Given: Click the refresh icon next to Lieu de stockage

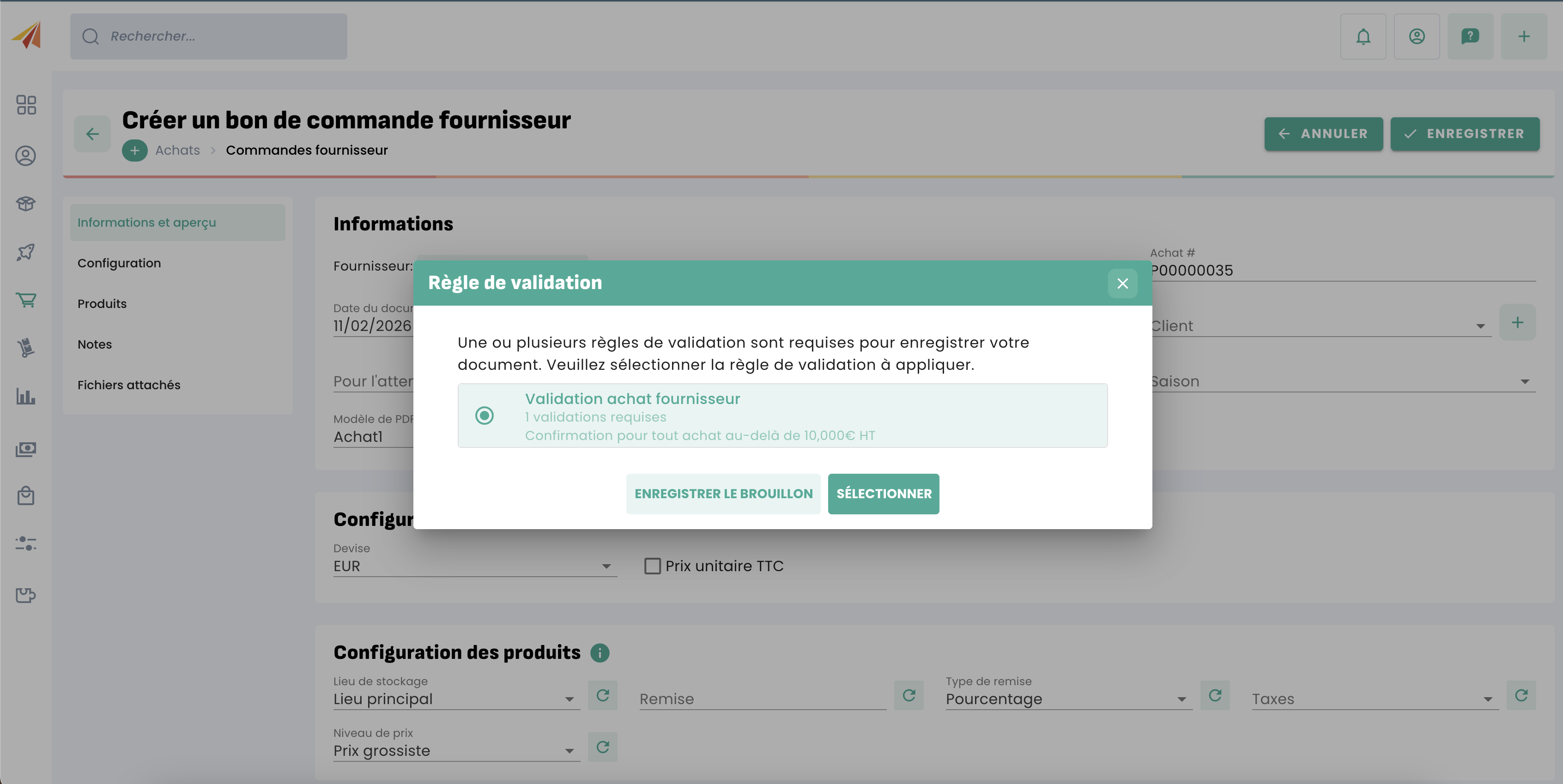Looking at the screenshot, I should [602, 695].
